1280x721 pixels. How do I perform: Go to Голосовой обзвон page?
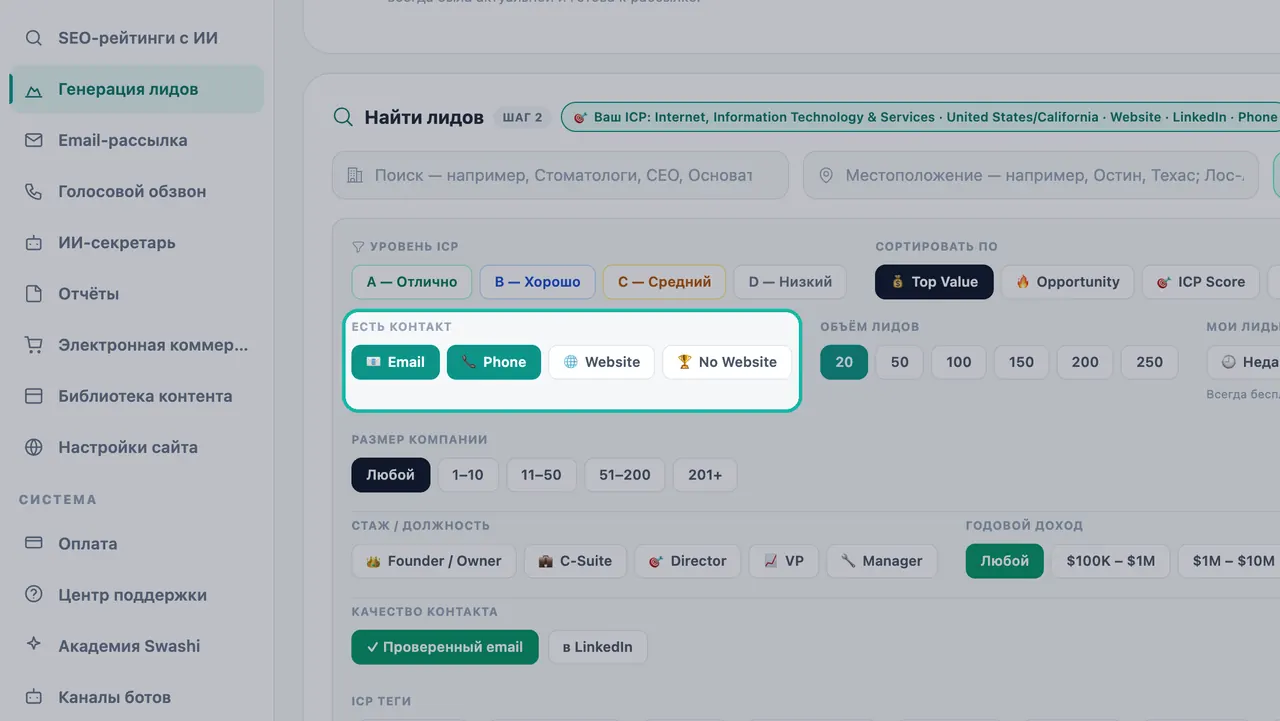tap(136, 191)
